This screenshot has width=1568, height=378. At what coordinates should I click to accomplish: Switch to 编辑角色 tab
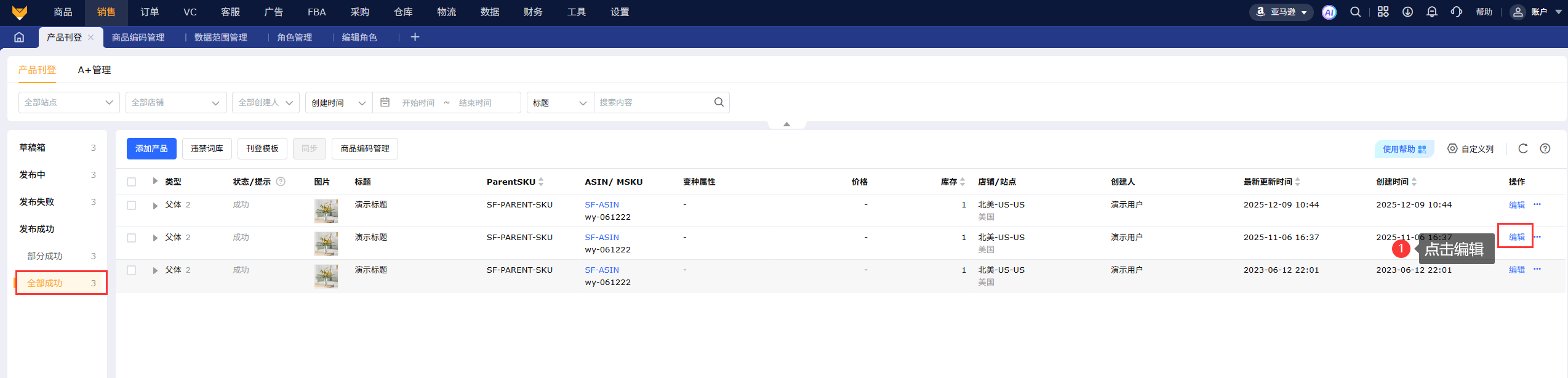(x=359, y=38)
